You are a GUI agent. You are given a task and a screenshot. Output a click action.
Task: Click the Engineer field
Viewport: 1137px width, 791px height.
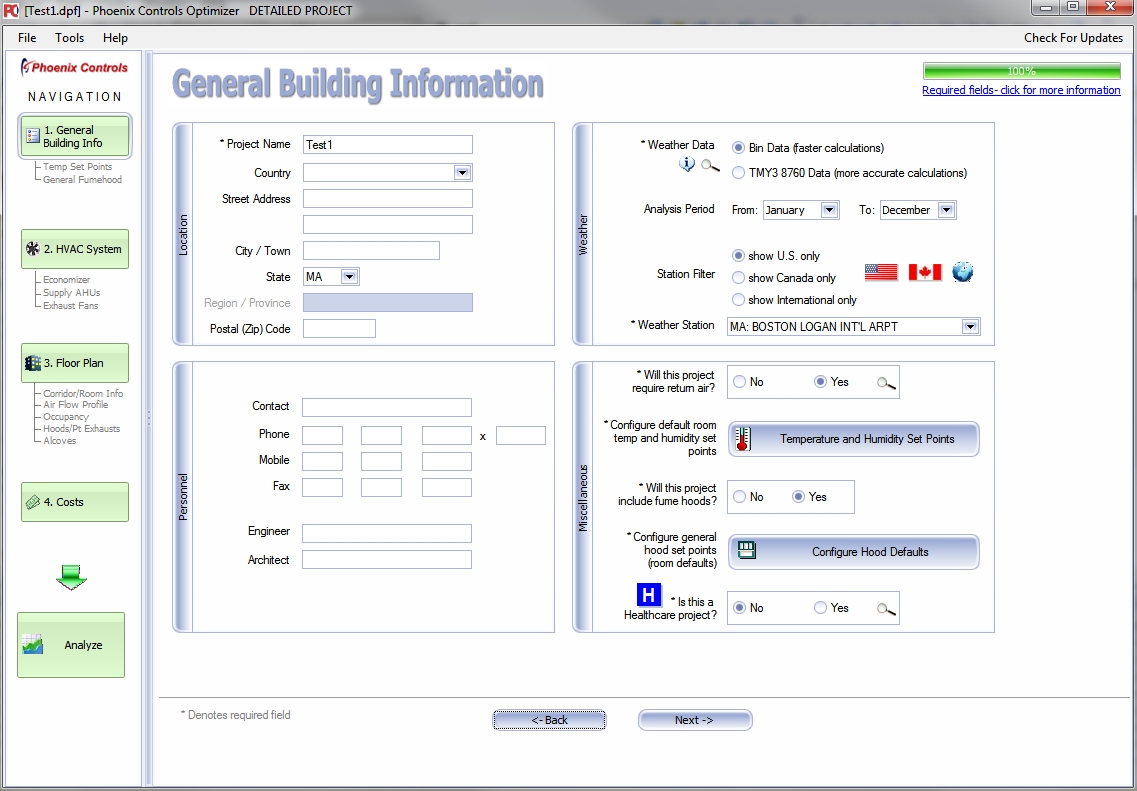[386, 533]
